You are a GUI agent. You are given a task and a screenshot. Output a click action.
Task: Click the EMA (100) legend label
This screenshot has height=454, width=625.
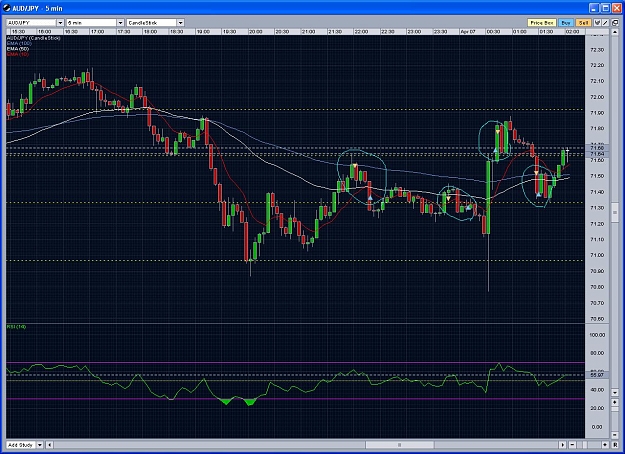(x=20, y=43)
